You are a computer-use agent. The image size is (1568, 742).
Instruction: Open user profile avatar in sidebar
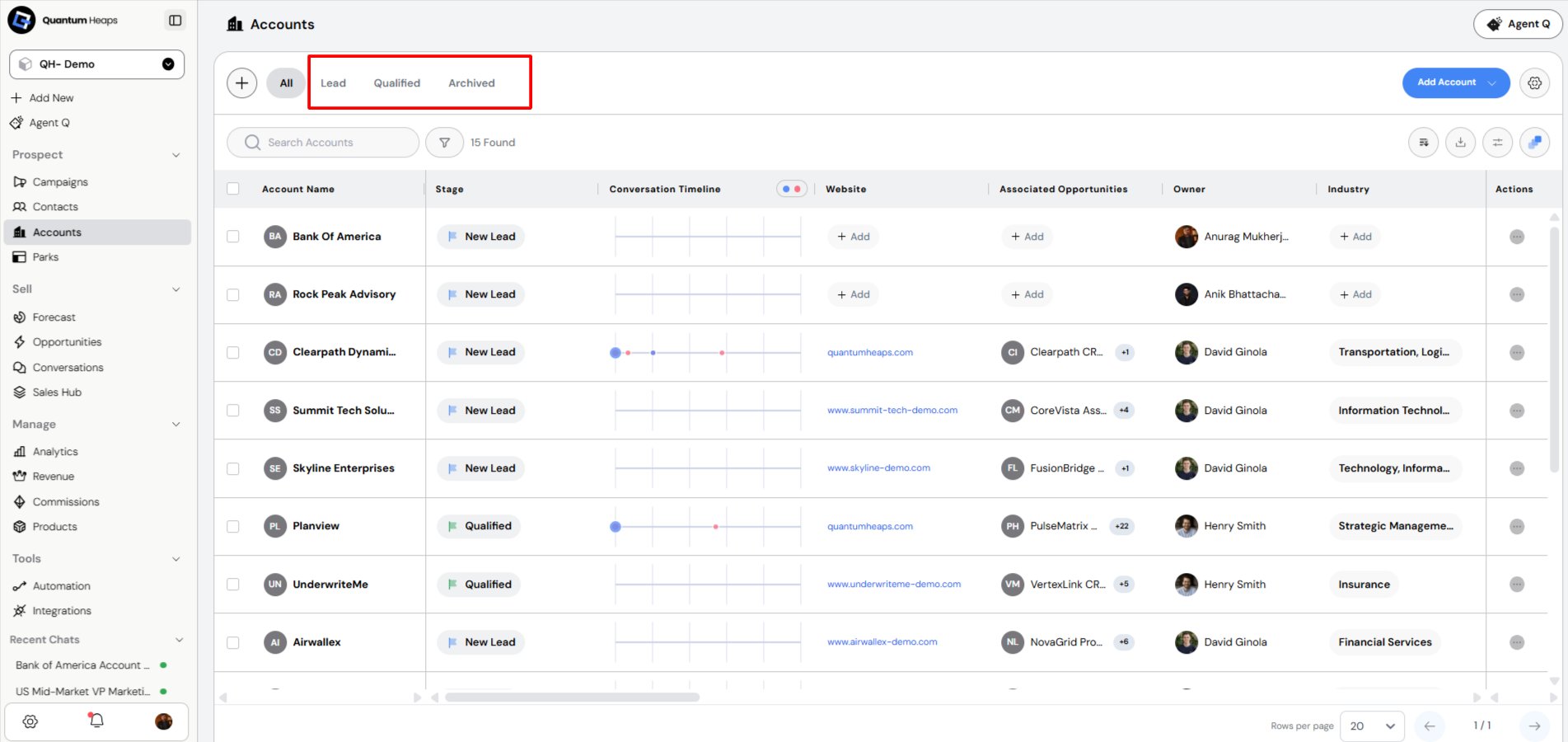pos(164,721)
